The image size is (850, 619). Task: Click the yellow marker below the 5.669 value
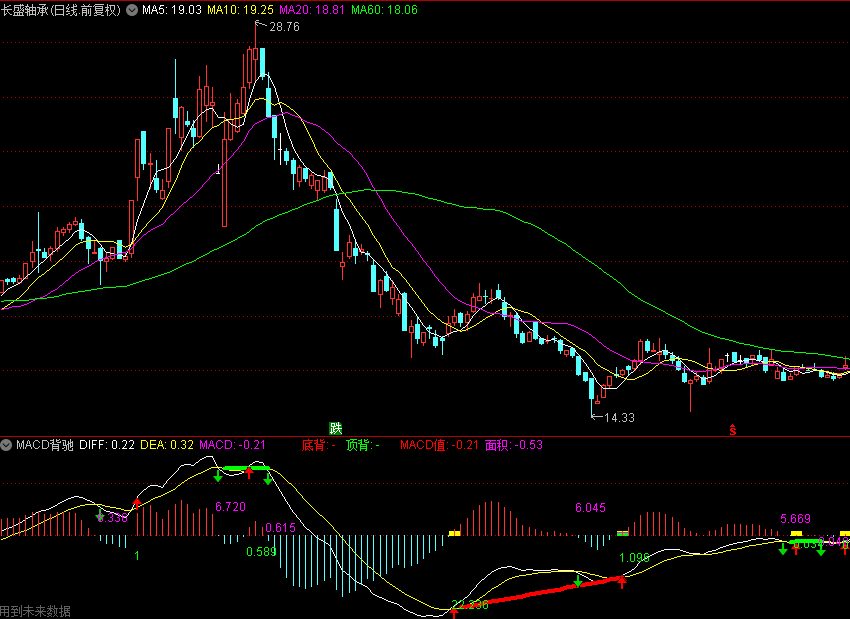(x=796, y=533)
